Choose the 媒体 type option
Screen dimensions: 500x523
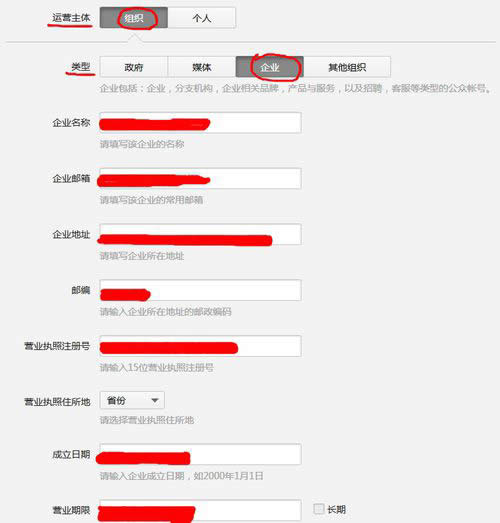[202, 67]
